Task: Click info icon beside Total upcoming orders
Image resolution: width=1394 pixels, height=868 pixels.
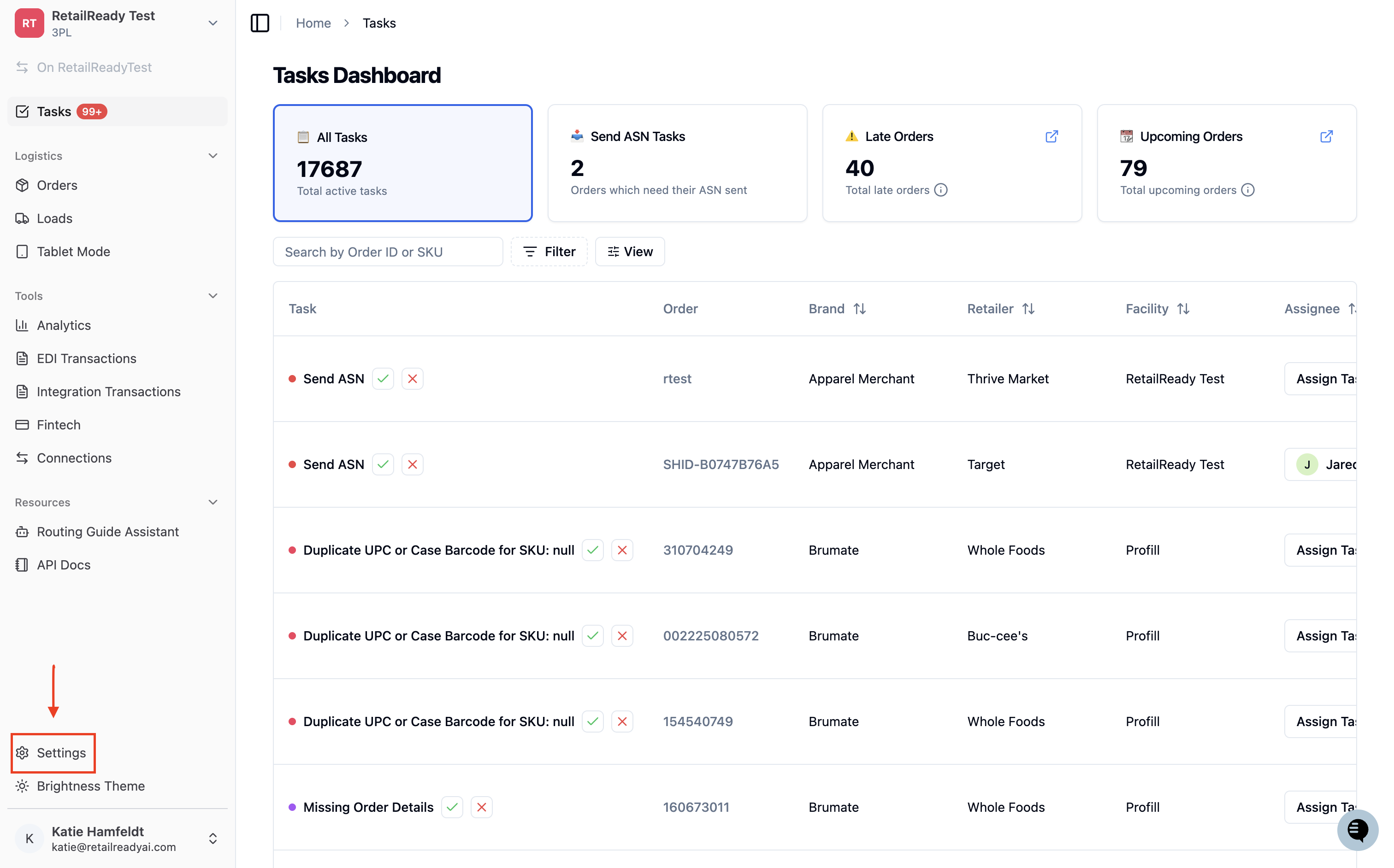Action: [1247, 190]
